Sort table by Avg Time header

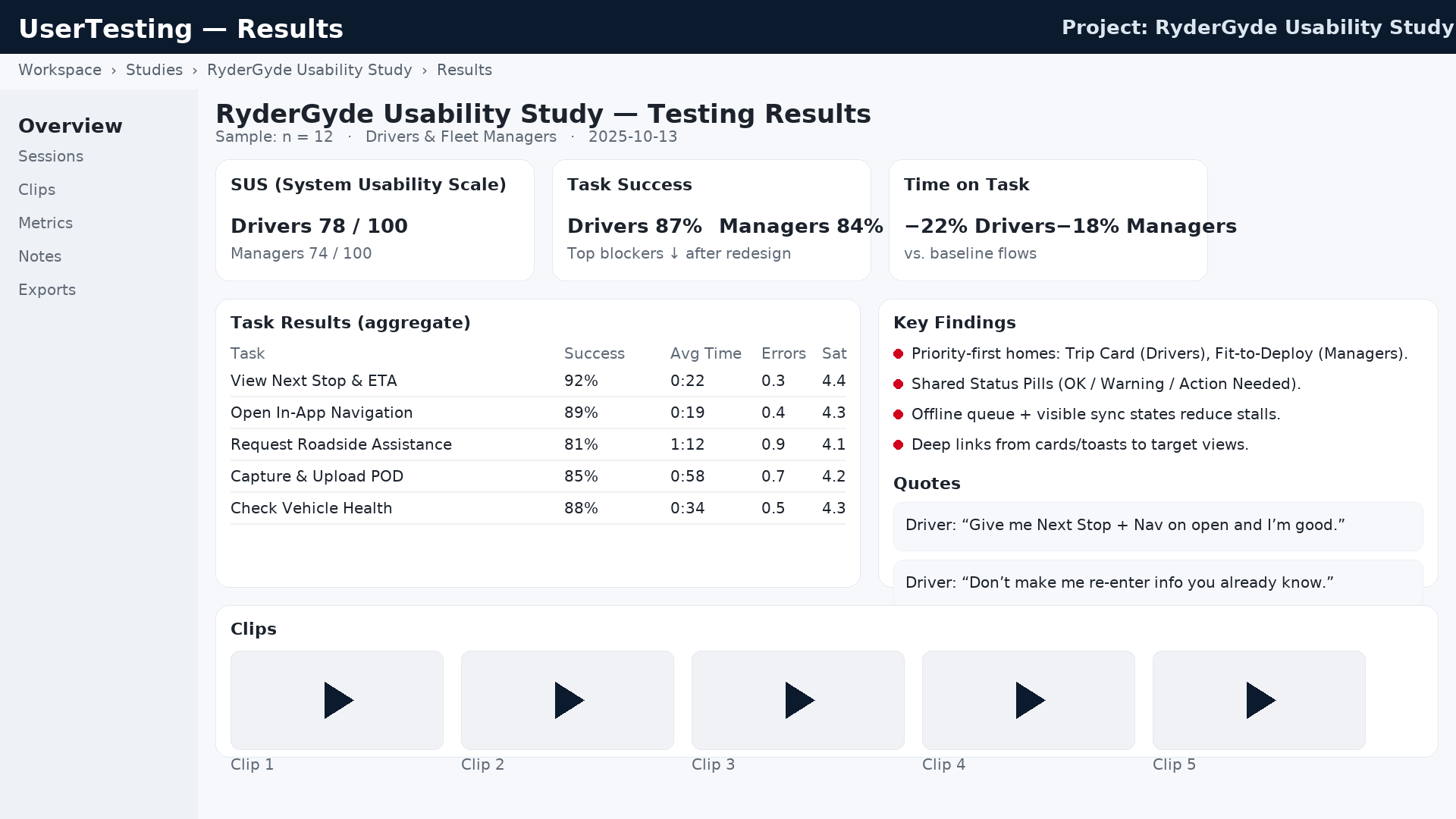[705, 353]
